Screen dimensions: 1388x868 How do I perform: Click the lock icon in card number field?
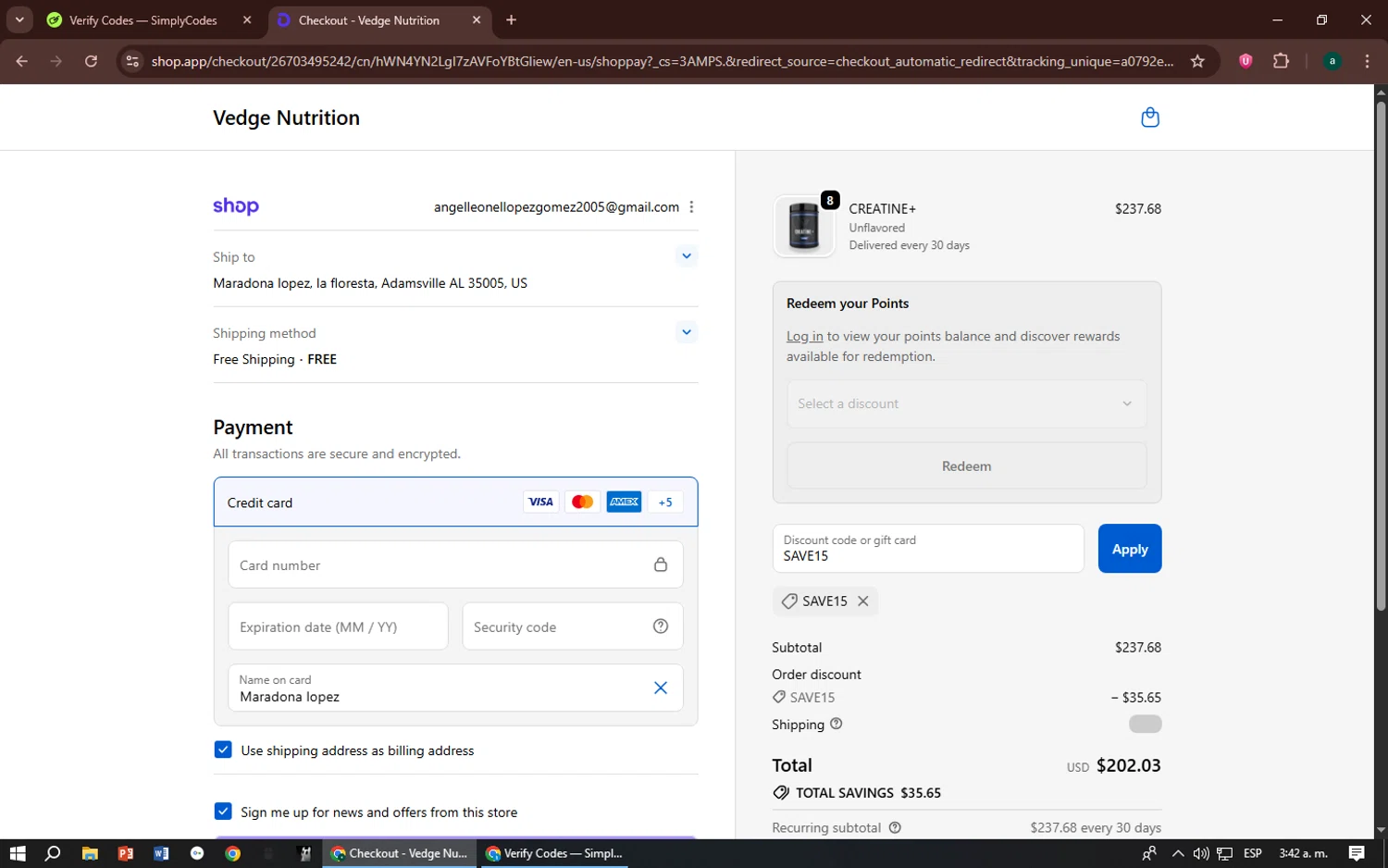(661, 564)
